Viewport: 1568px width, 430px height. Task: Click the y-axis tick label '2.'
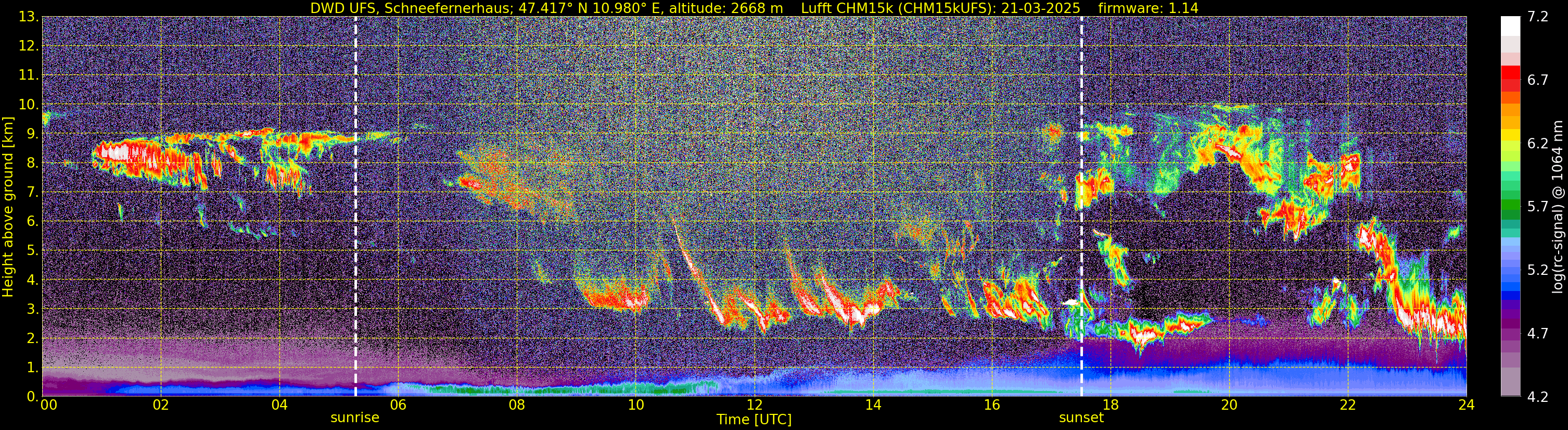click(x=33, y=339)
